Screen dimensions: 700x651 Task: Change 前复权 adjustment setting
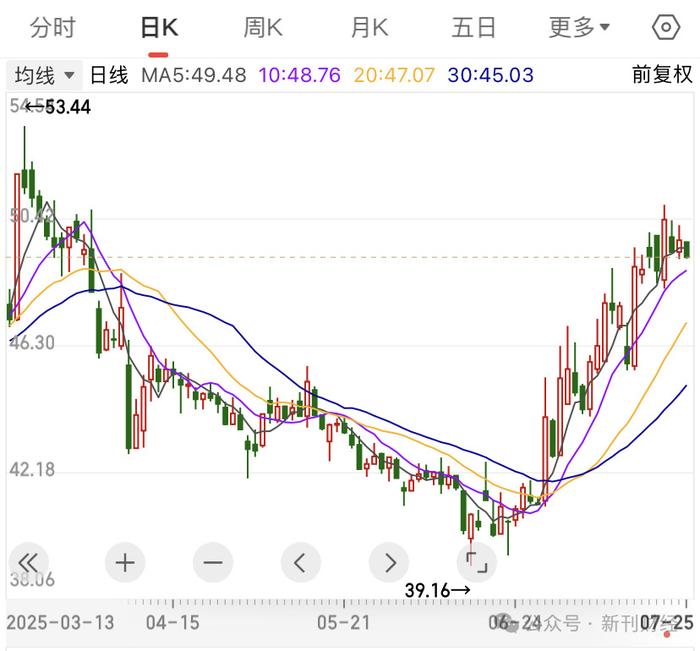pos(662,75)
